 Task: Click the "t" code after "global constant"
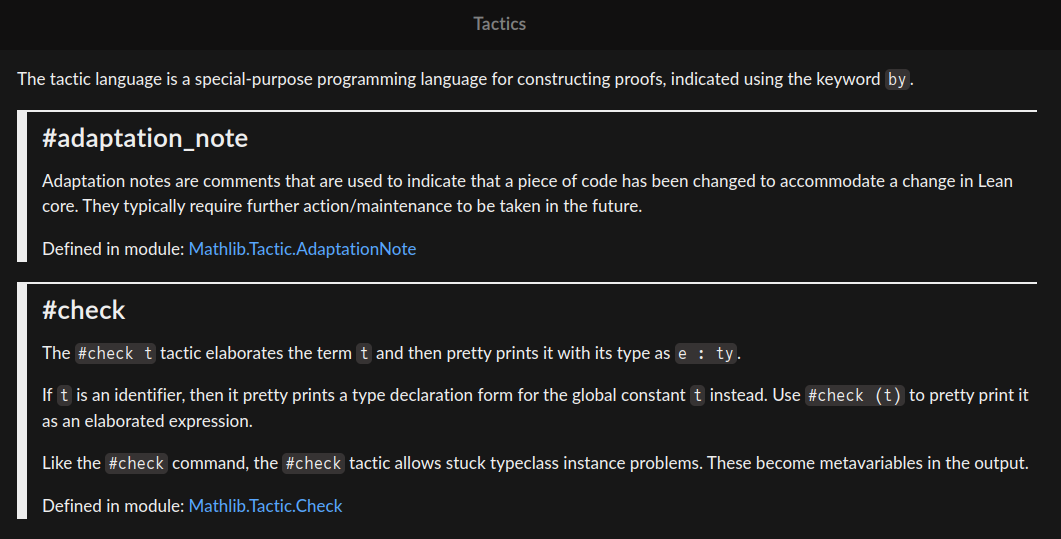click(697, 395)
